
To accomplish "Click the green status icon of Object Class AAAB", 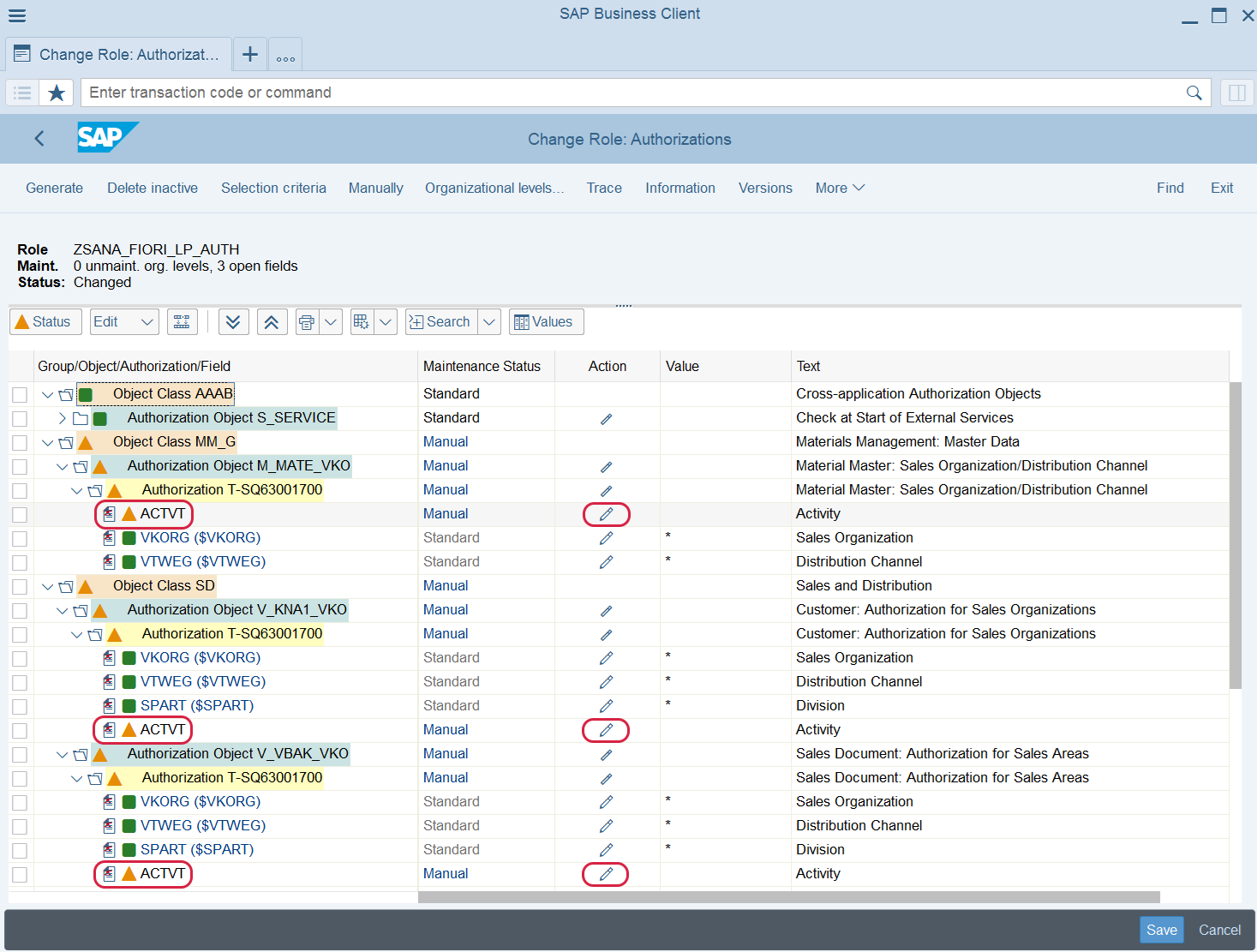I will [x=86, y=394].
